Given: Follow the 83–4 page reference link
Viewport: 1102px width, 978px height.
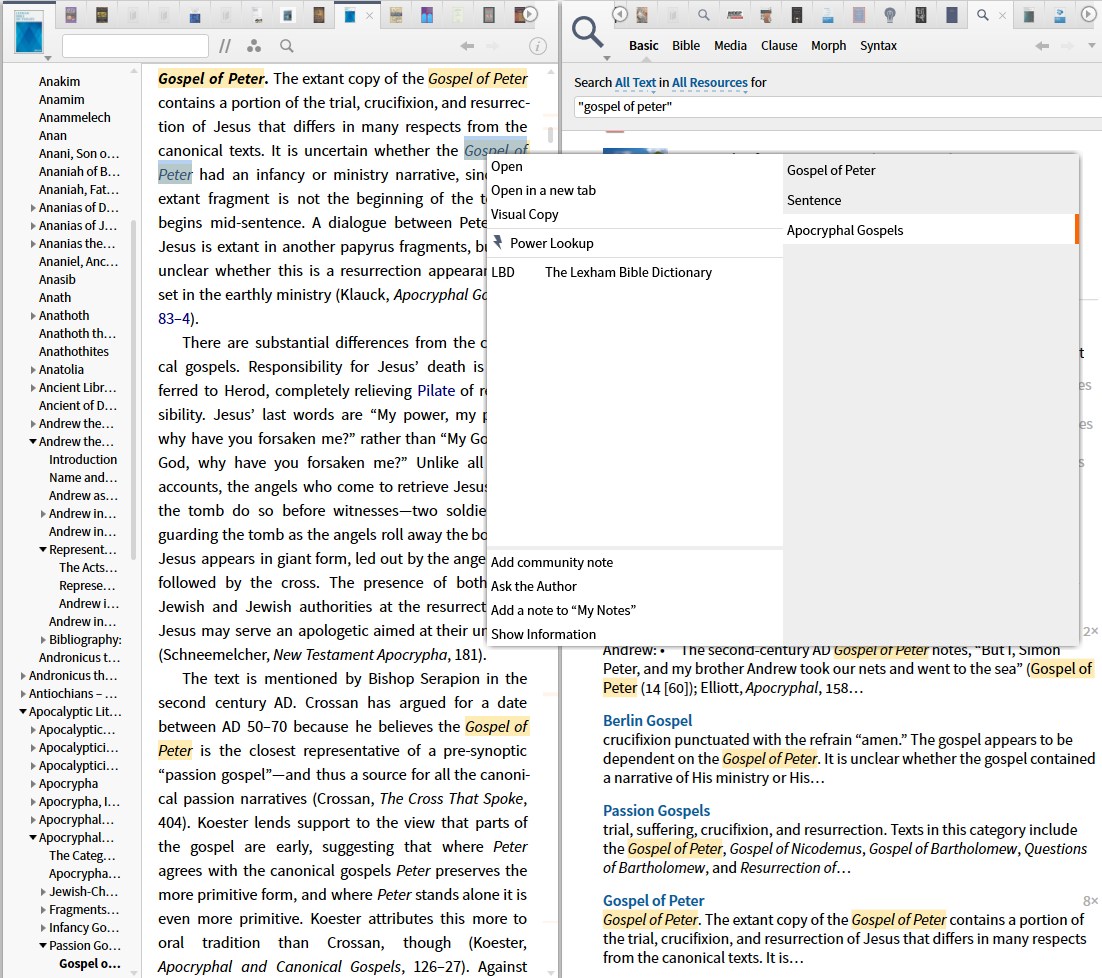Looking at the screenshot, I should click(174, 319).
